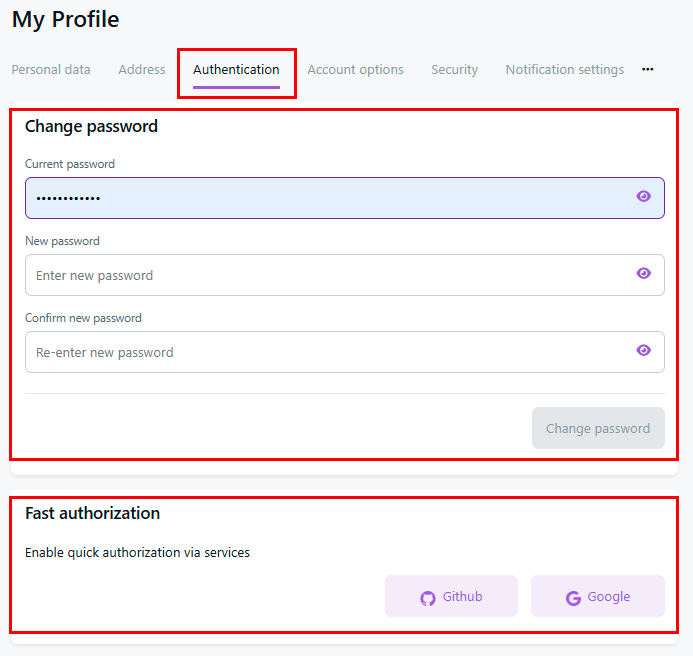The image size is (693, 656).
Task: Connect fast authorization via Github
Action: tap(451, 597)
